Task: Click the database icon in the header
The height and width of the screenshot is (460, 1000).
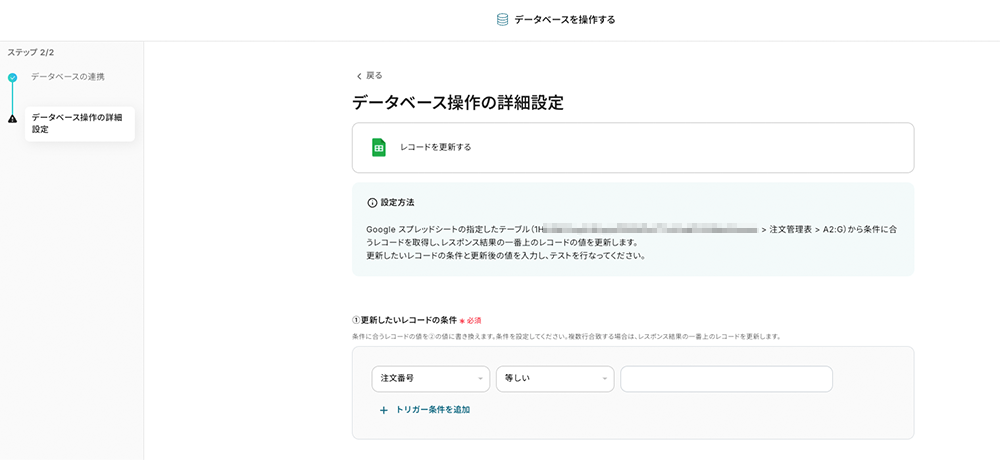Action: [x=502, y=19]
